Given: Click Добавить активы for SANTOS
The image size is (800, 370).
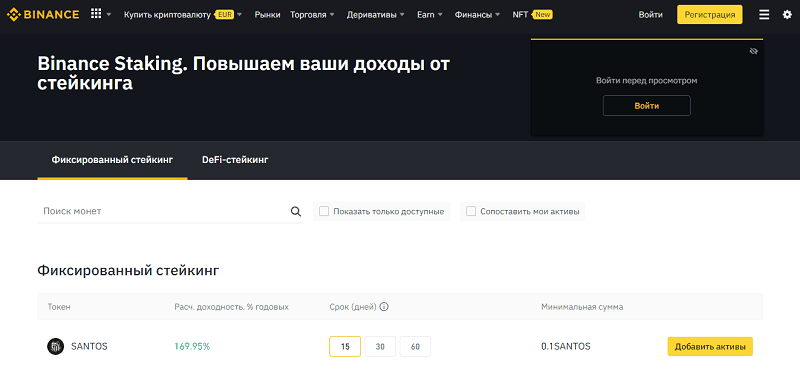Looking at the screenshot, I should click(710, 347).
